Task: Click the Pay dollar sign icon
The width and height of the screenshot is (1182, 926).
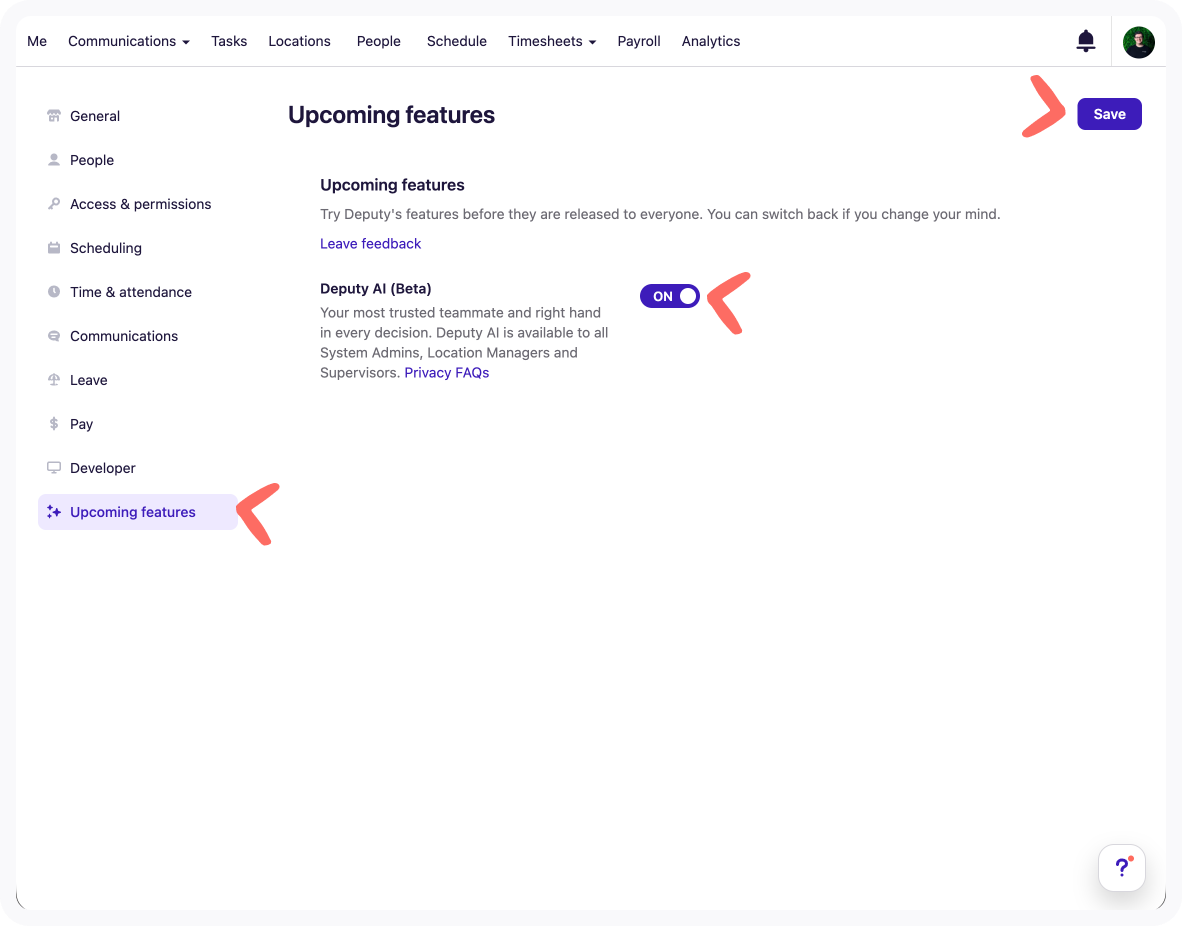Action: click(54, 424)
